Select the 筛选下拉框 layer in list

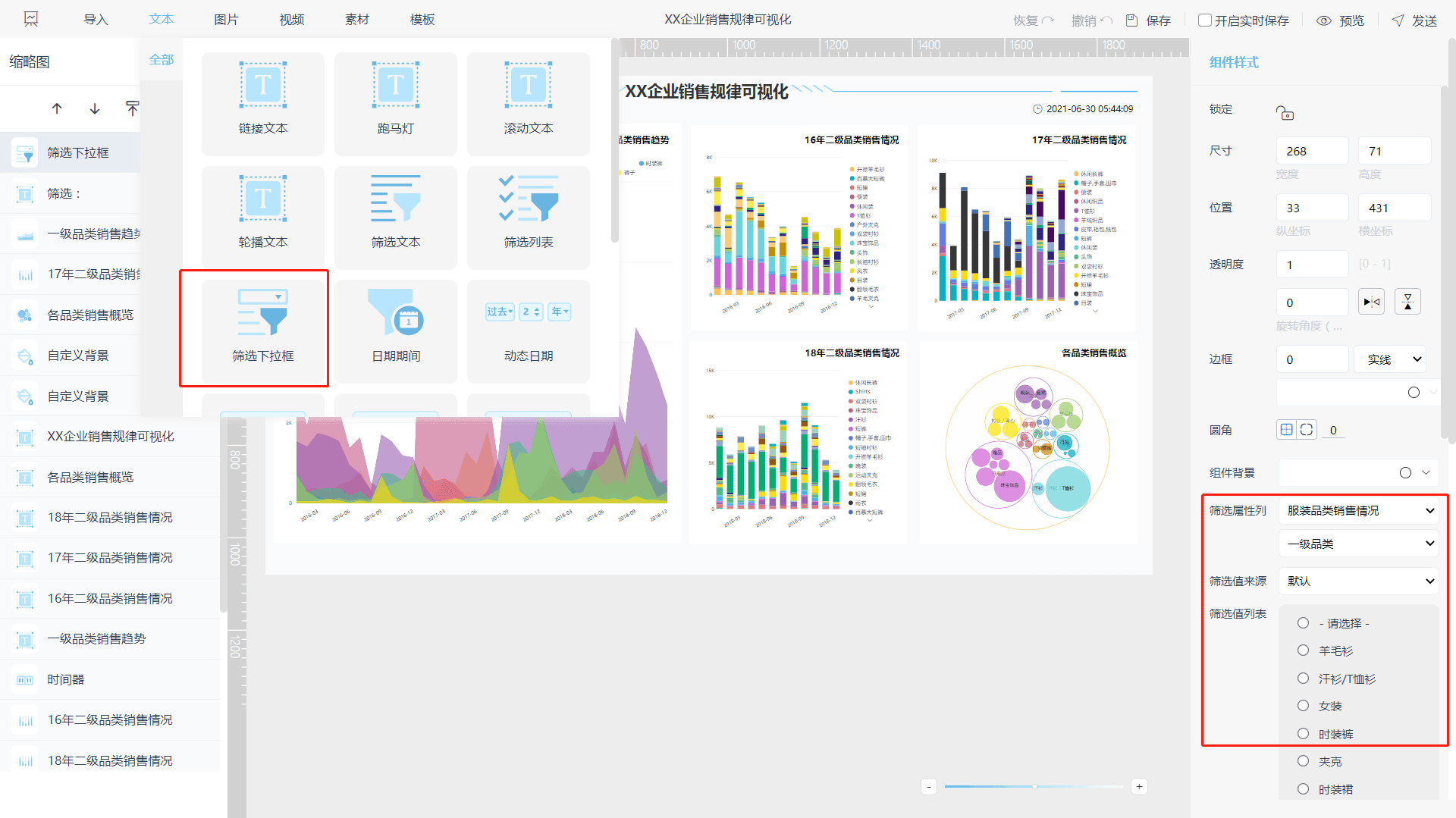point(70,152)
